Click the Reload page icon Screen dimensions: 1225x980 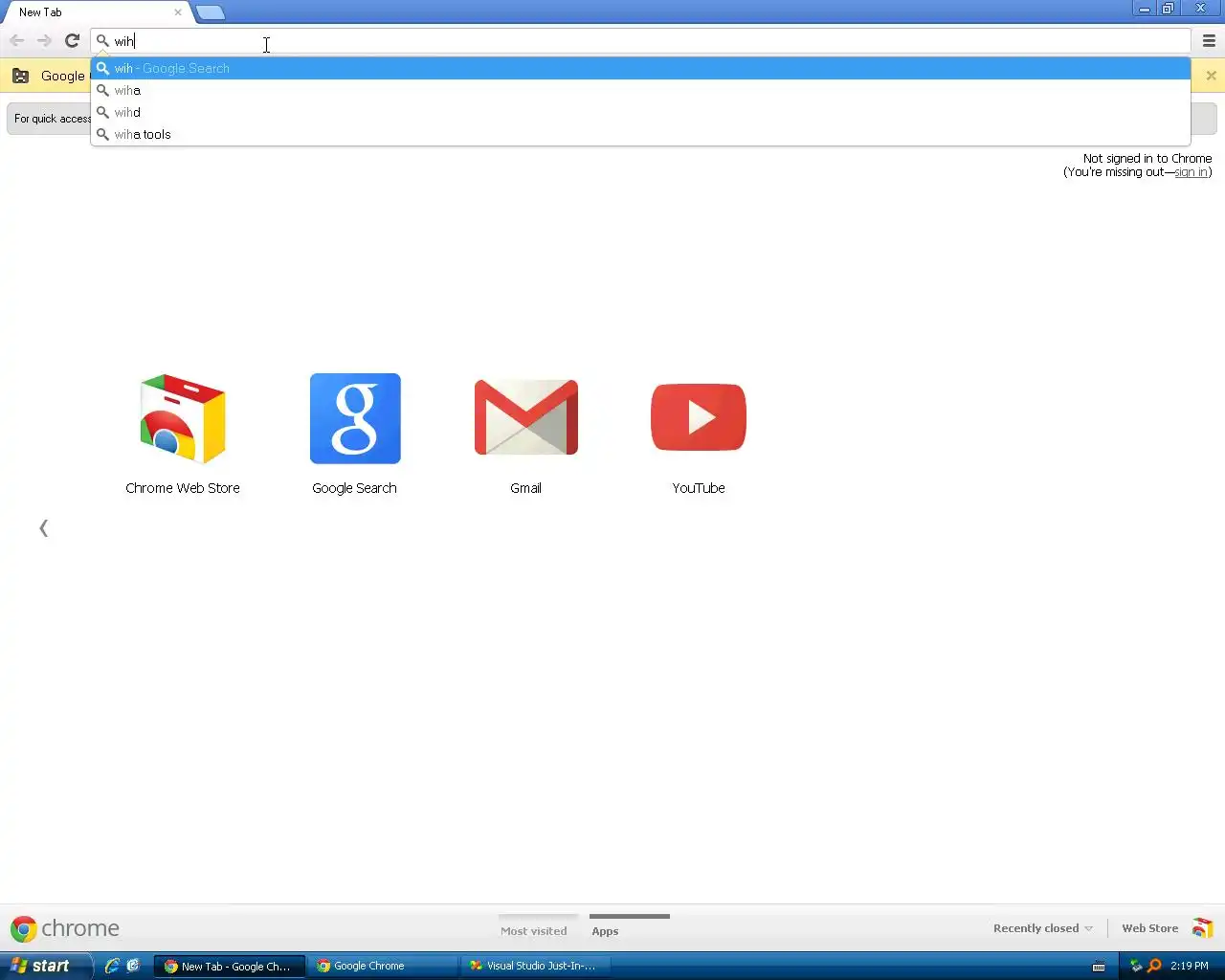click(x=72, y=40)
